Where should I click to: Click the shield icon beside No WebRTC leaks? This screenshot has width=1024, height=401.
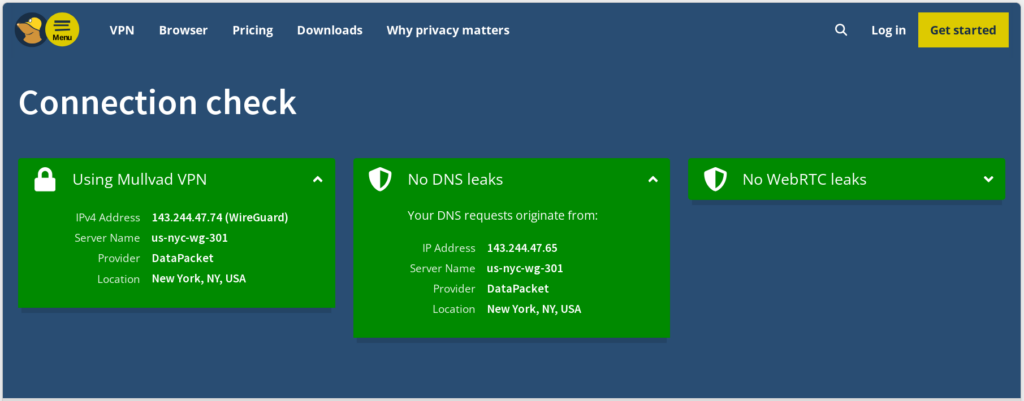pos(714,180)
